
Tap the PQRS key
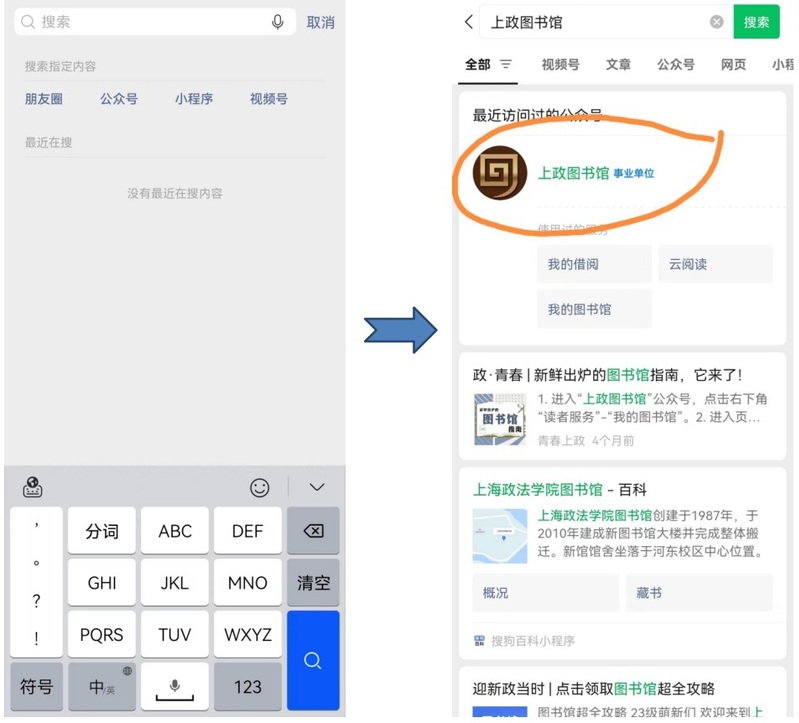pyautogui.click(x=102, y=634)
